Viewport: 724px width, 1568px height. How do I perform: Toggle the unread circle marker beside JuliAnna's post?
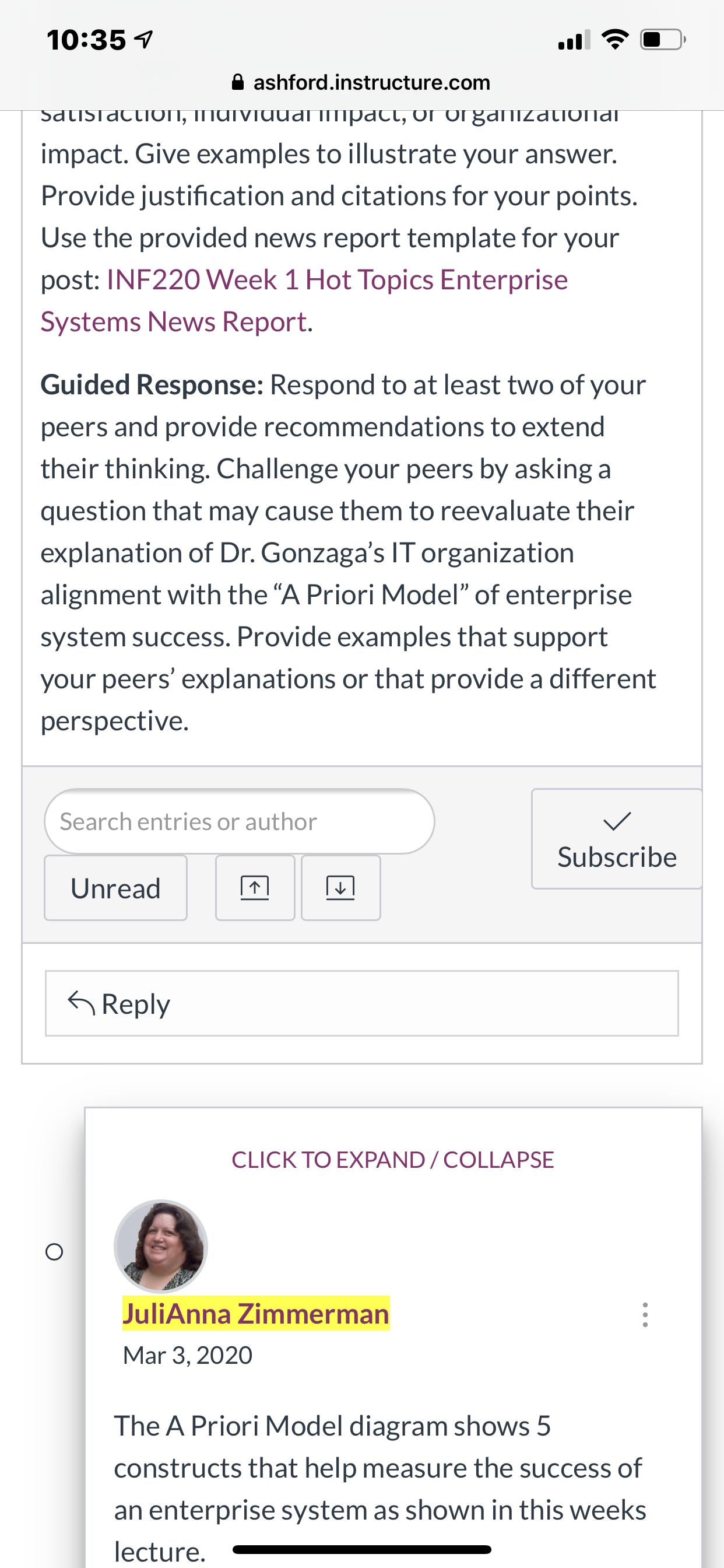coord(54,1252)
